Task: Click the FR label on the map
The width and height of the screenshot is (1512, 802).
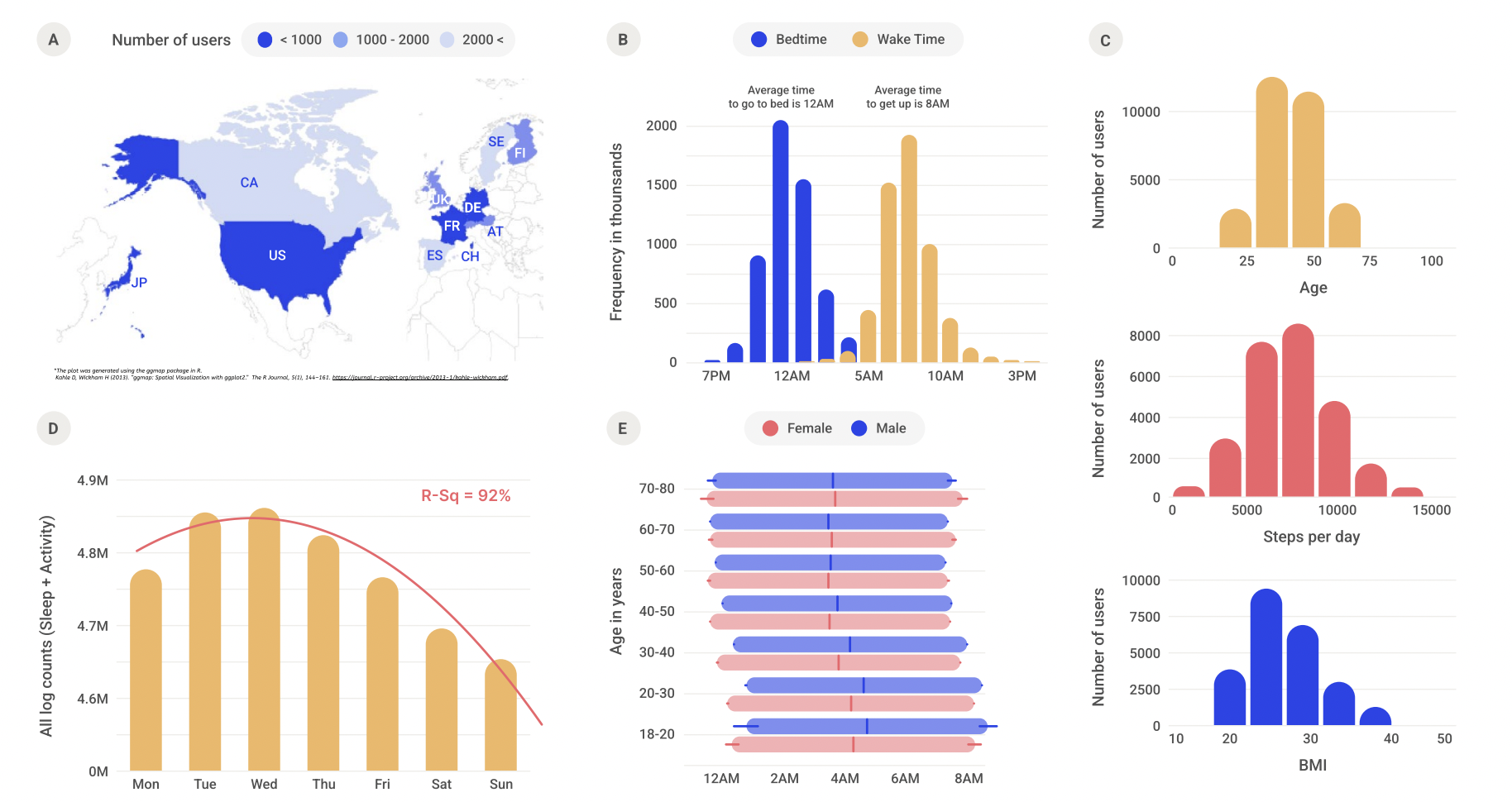Action: (452, 226)
